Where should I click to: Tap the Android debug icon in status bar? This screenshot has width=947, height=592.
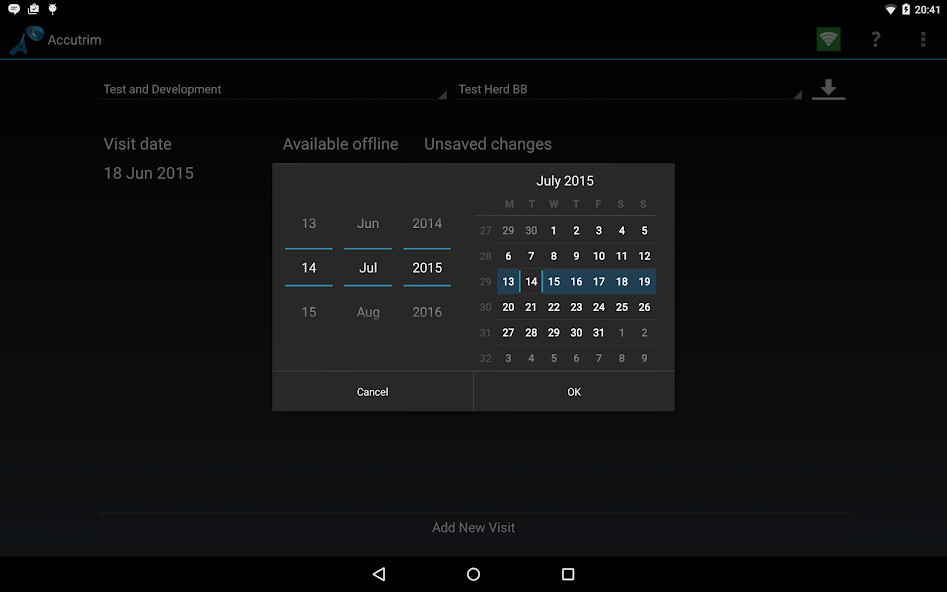53,9
